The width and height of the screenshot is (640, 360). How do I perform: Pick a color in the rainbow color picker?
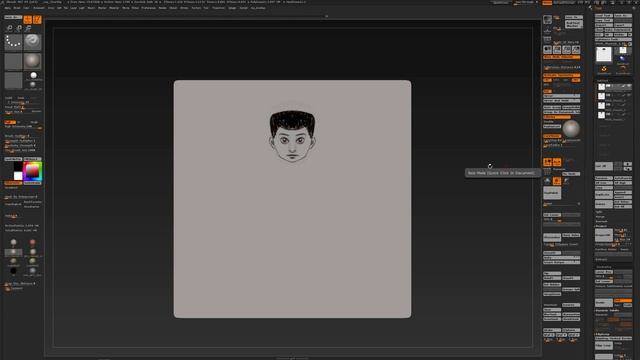tap(32, 171)
